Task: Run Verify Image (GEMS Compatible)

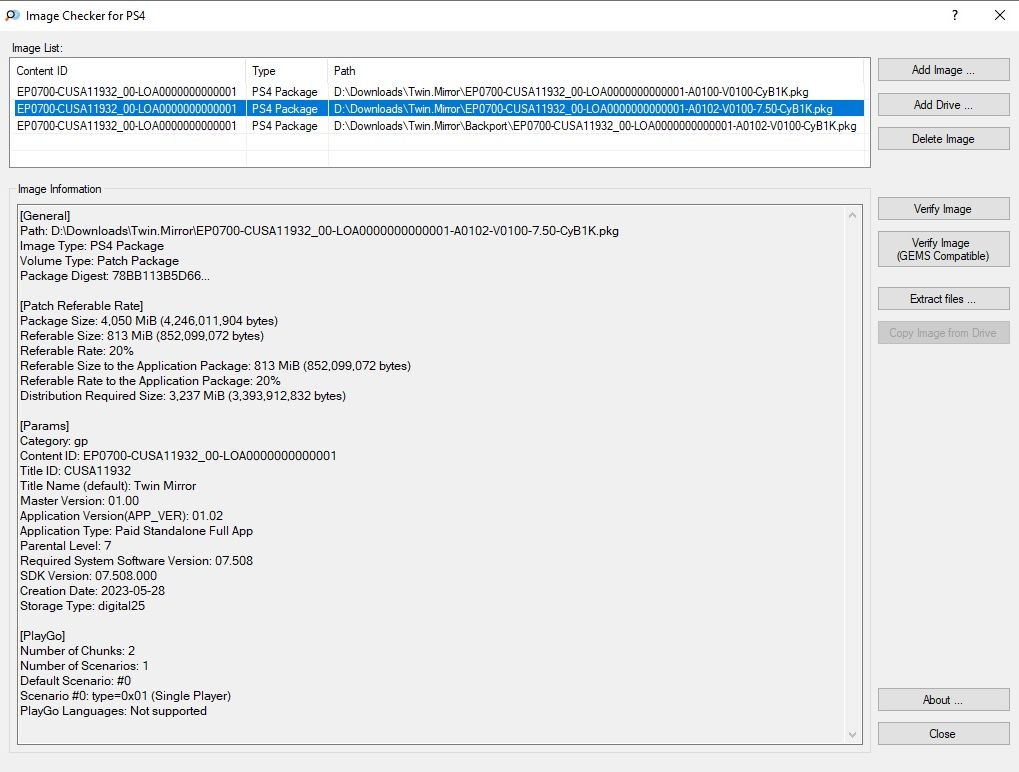Action: 943,249
